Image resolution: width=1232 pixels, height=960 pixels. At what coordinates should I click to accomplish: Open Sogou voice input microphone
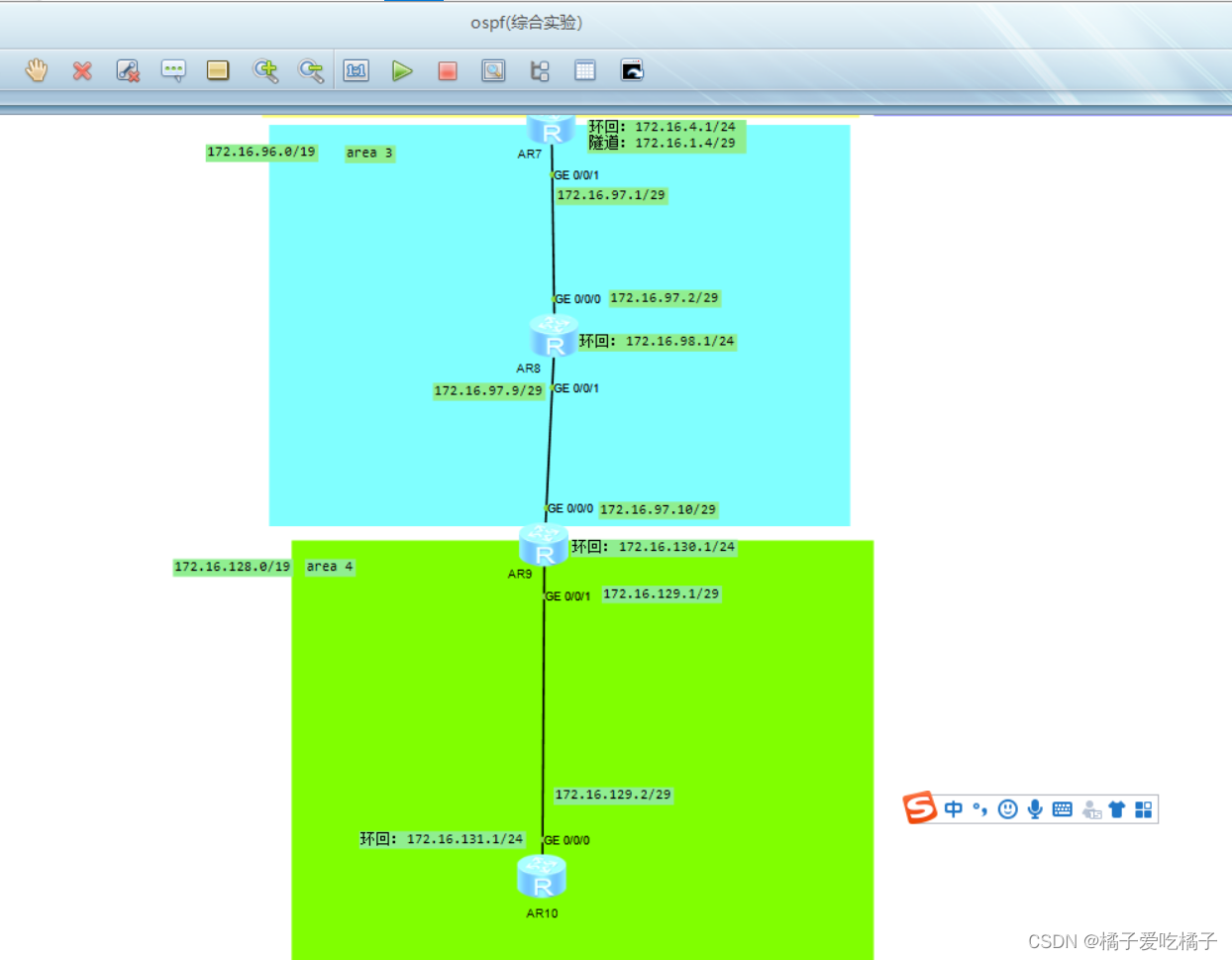pyautogui.click(x=1035, y=809)
